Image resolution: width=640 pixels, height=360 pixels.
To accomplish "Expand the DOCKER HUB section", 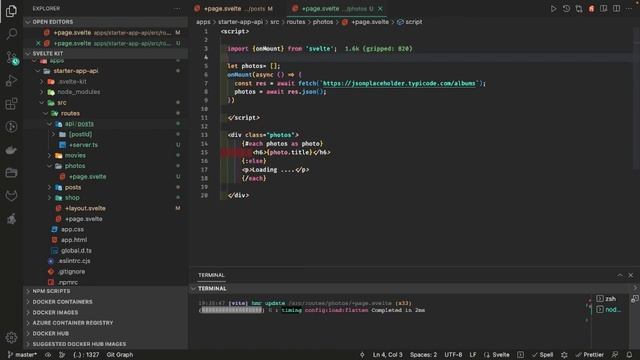I will pos(51,333).
